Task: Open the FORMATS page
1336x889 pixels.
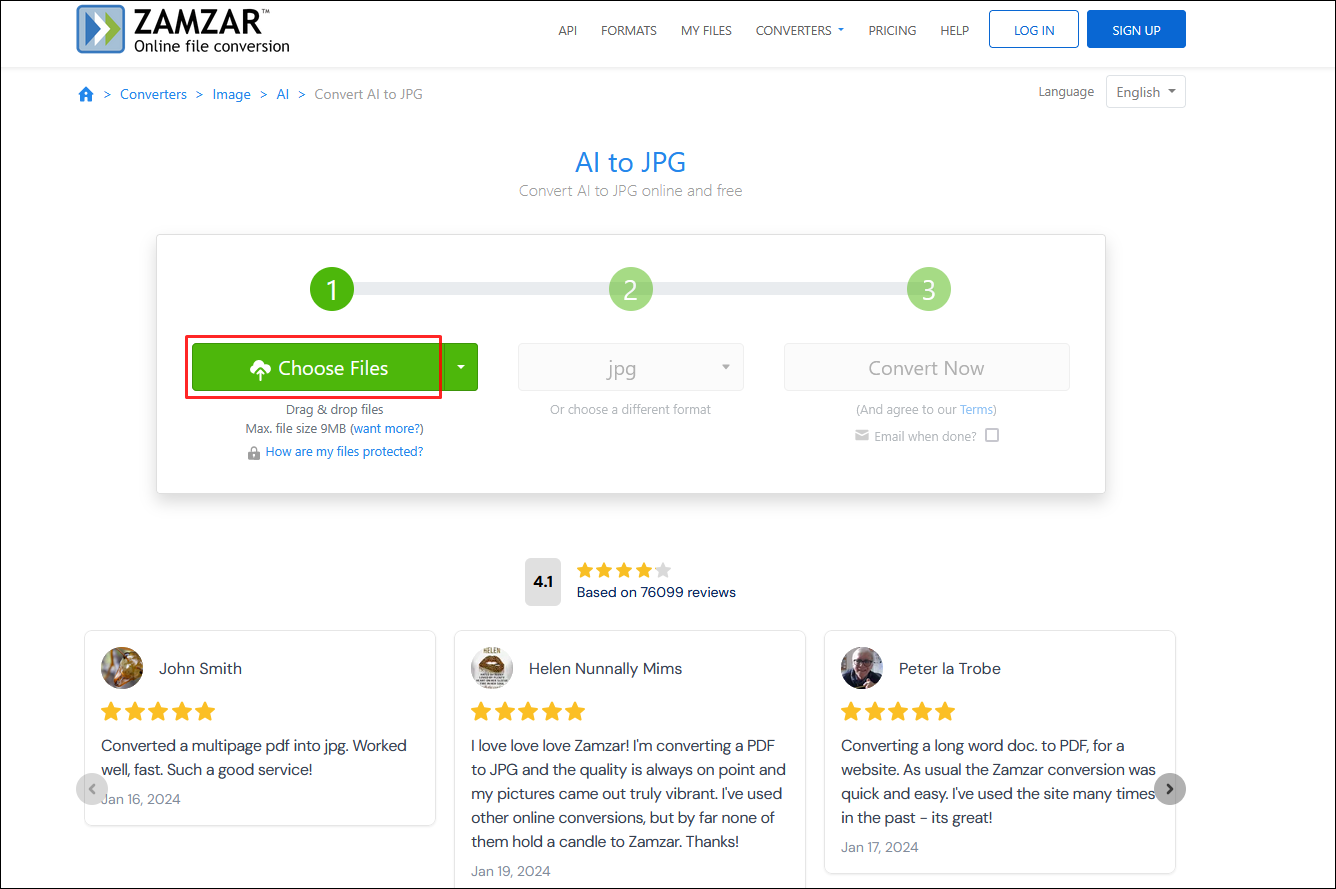Action: (x=629, y=31)
